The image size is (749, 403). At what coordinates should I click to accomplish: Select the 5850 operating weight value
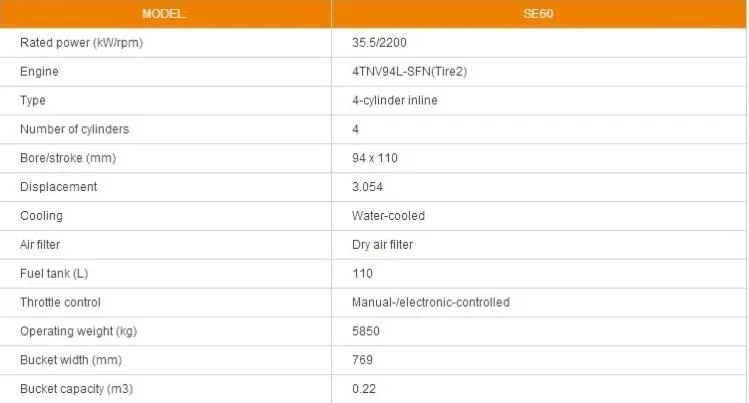[364, 331]
